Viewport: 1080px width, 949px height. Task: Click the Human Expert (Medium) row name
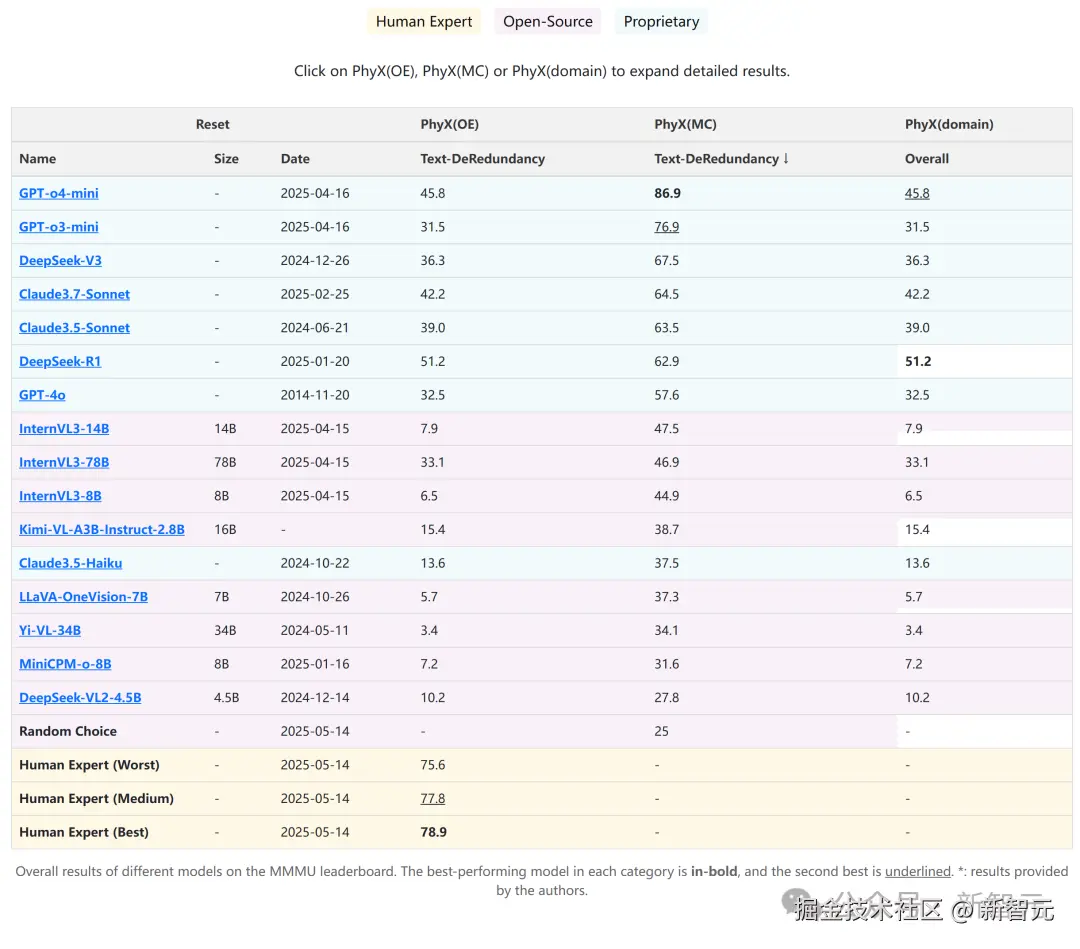click(96, 799)
